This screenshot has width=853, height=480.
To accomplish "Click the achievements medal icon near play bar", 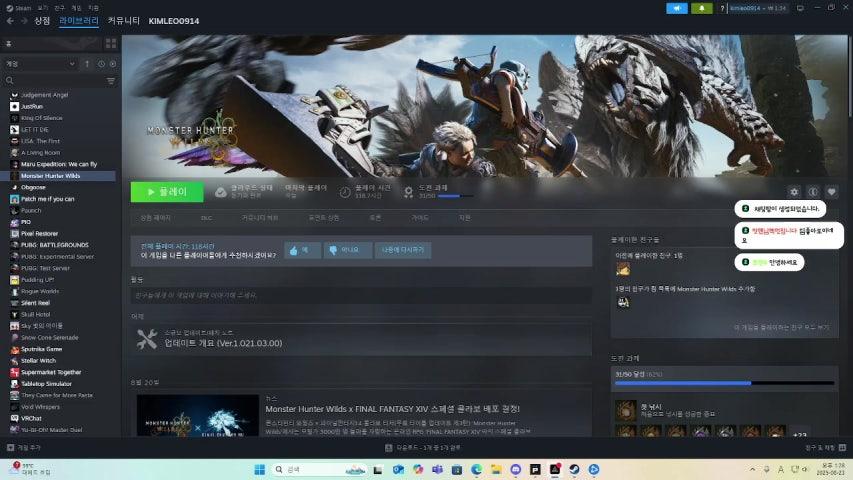I will click(409, 192).
